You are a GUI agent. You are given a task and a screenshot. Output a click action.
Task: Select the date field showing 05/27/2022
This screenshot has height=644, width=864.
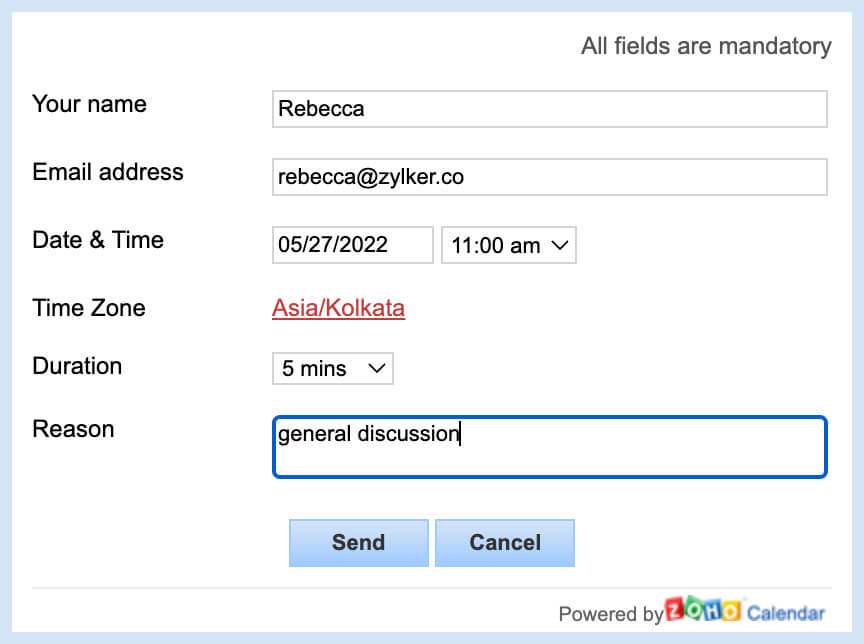tap(352, 245)
